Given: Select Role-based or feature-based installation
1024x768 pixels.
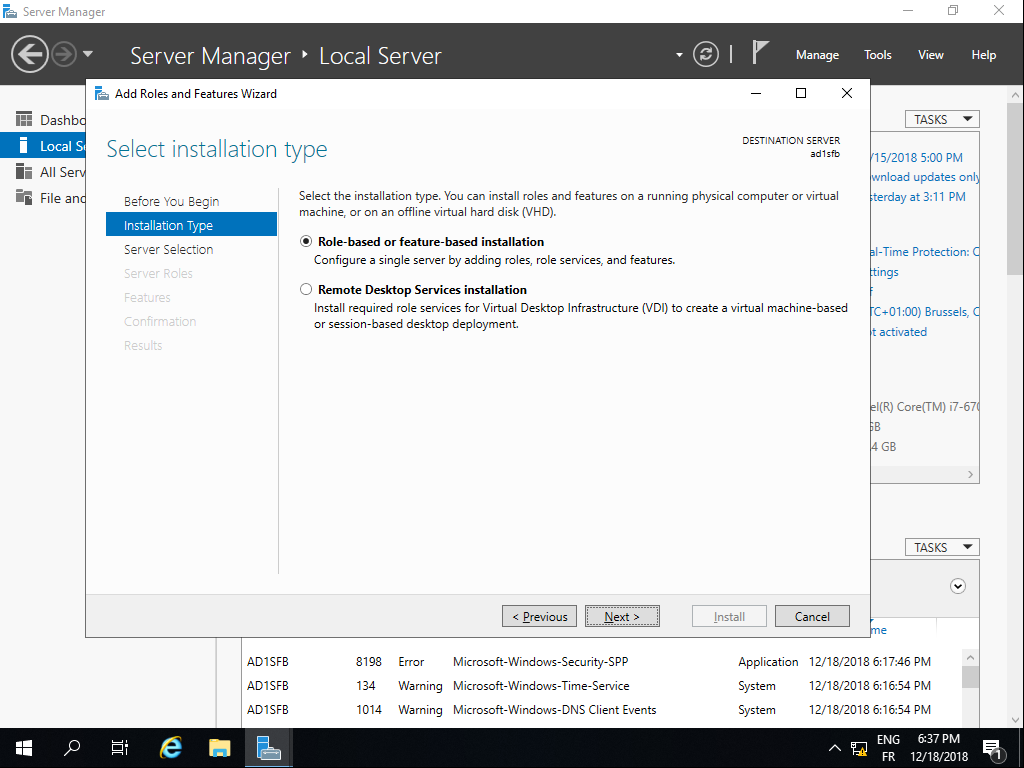Looking at the screenshot, I should point(306,242).
